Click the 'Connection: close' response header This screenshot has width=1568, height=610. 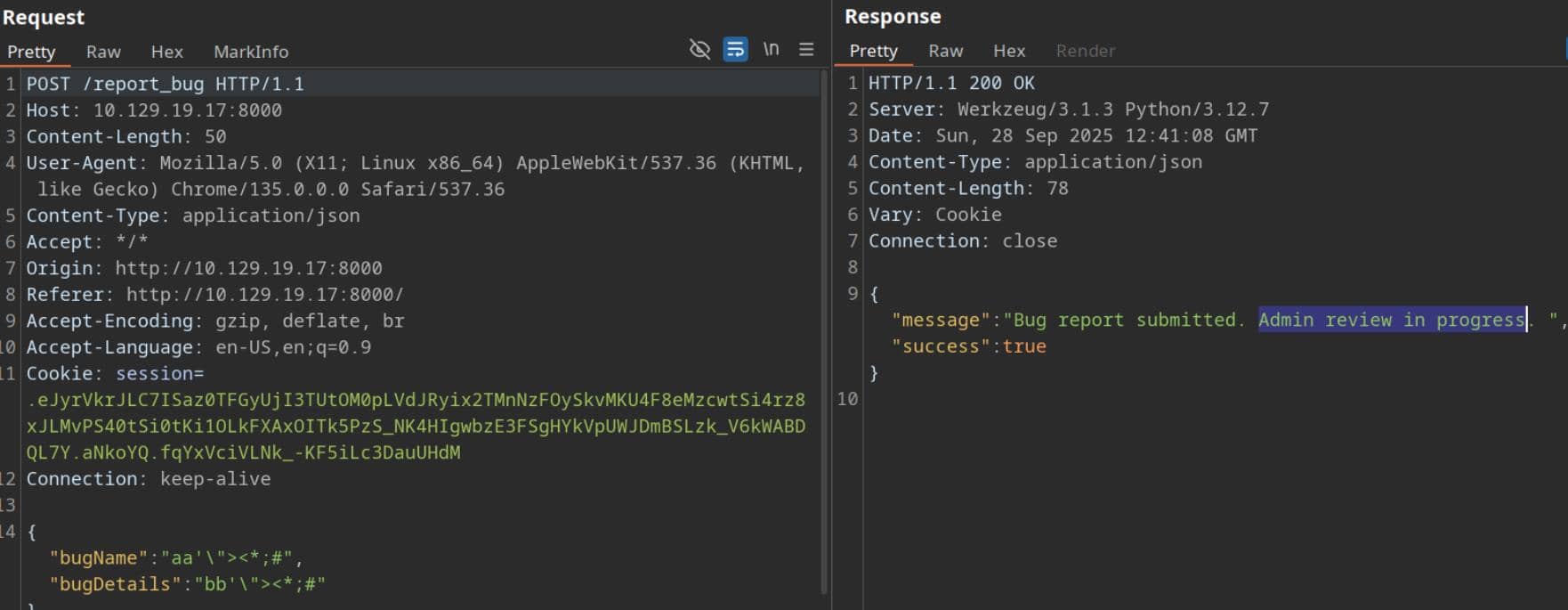(x=963, y=240)
